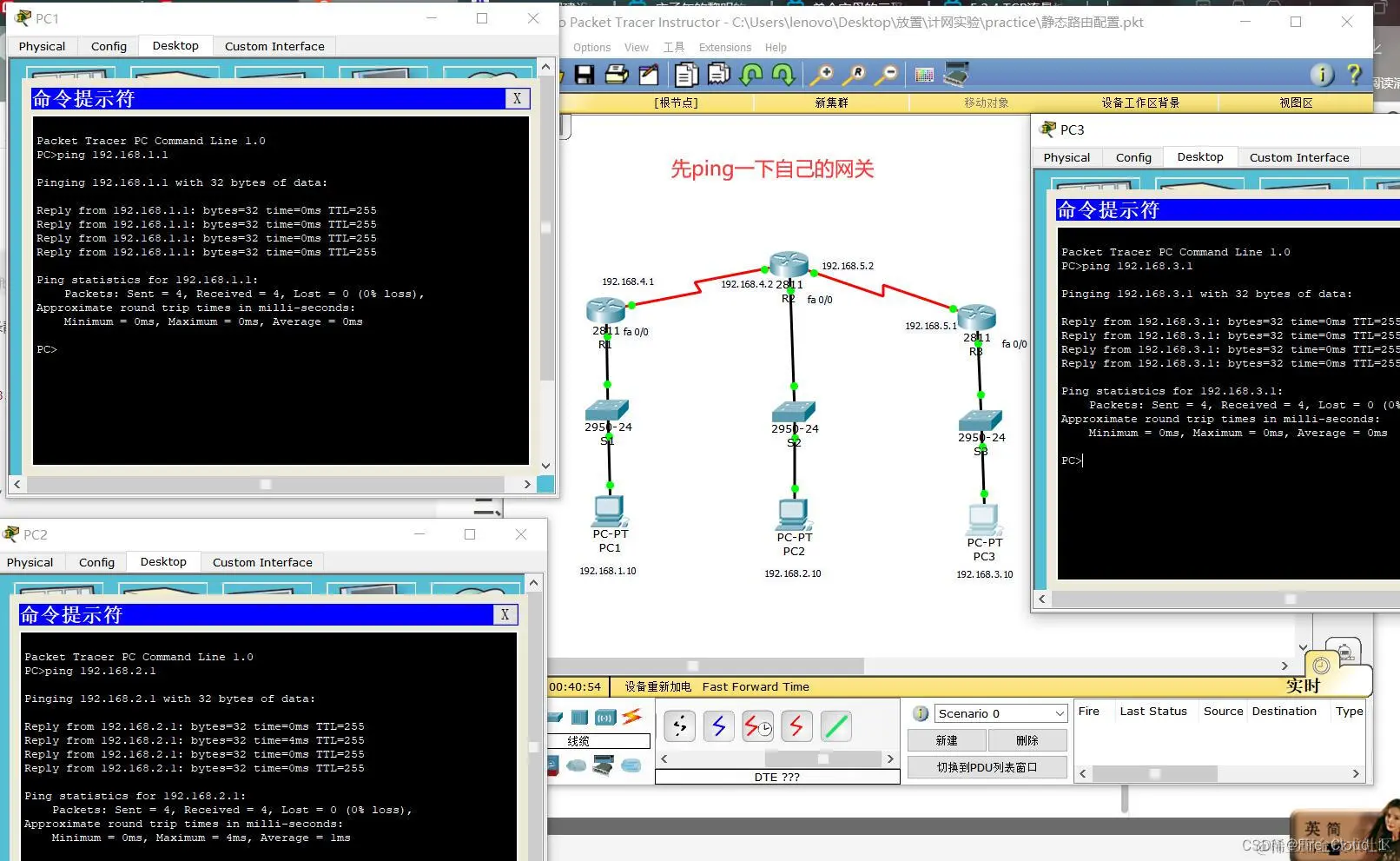Click the PDU list horizontal scrollbar thumb

point(1154,773)
